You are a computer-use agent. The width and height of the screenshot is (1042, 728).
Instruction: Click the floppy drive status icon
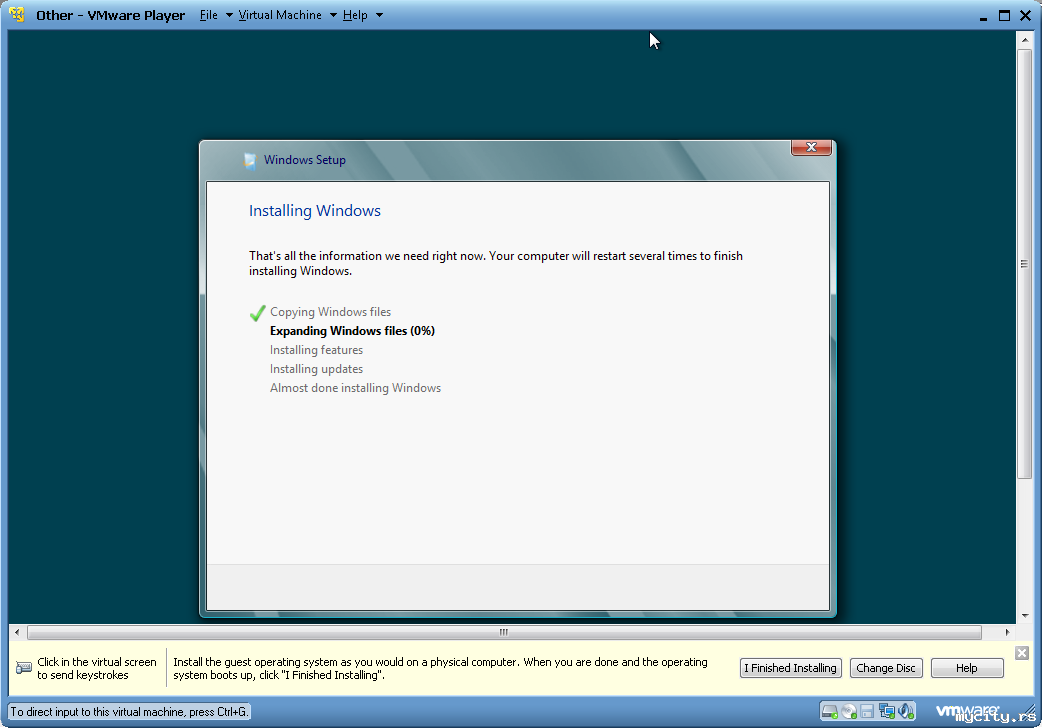(867, 712)
